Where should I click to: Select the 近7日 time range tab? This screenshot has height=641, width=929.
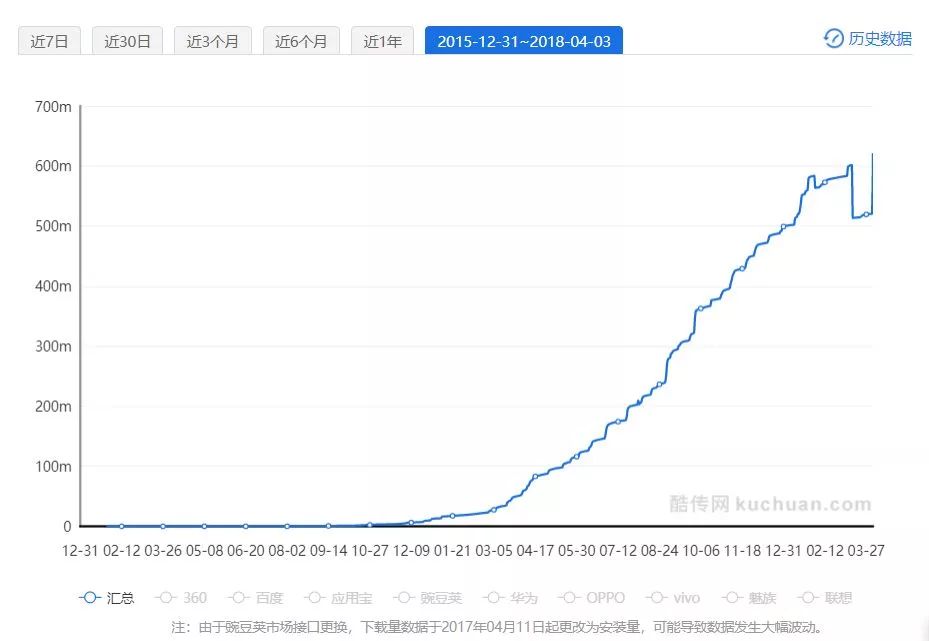[x=50, y=41]
